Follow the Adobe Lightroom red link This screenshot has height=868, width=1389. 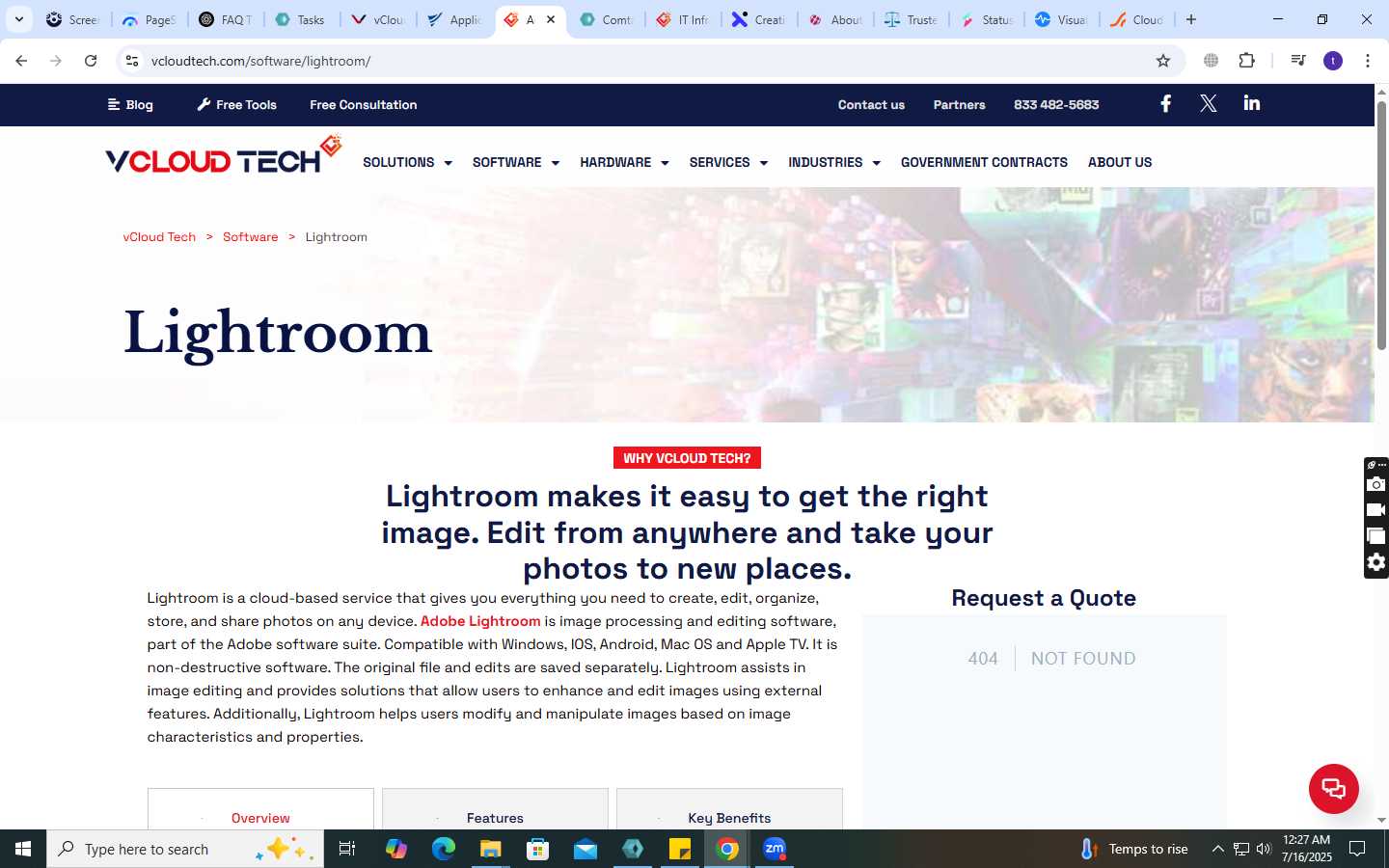[x=480, y=621]
